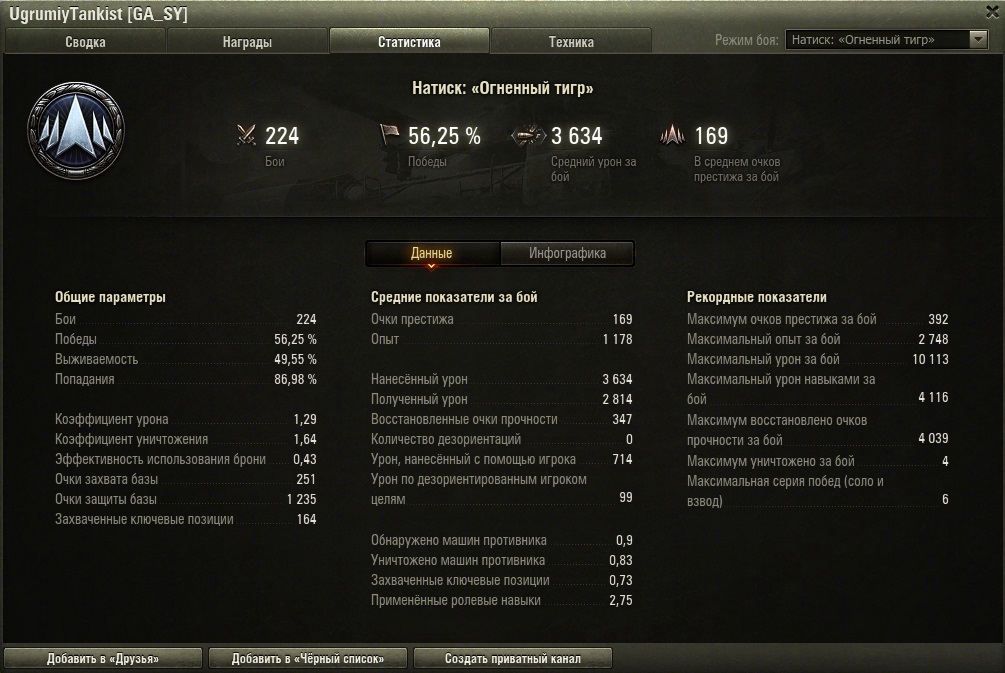The height and width of the screenshot is (673, 1005).
Task: Switch to the Сводка tab
Action: click(85, 42)
